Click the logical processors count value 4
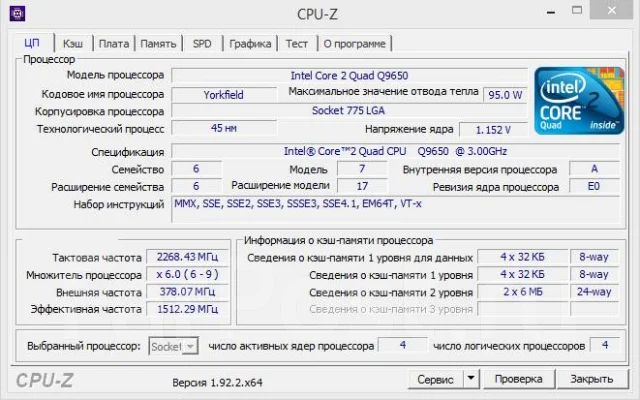640x400 pixels. point(605,345)
